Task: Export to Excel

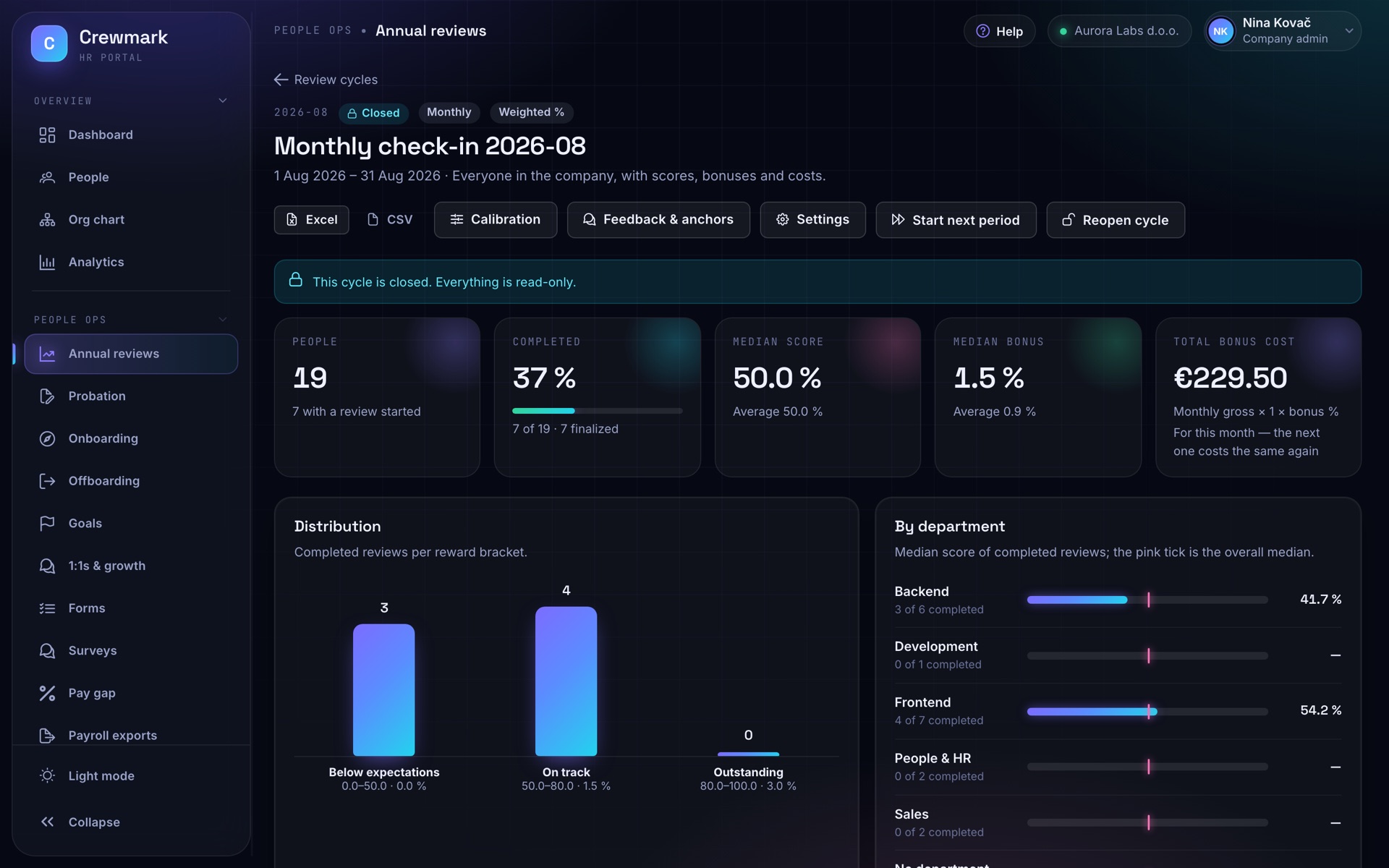Action: (x=311, y=220)
